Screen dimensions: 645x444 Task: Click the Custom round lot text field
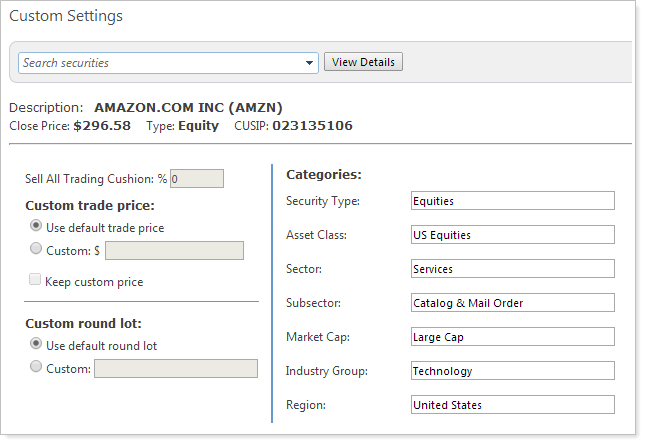(176, 369)
